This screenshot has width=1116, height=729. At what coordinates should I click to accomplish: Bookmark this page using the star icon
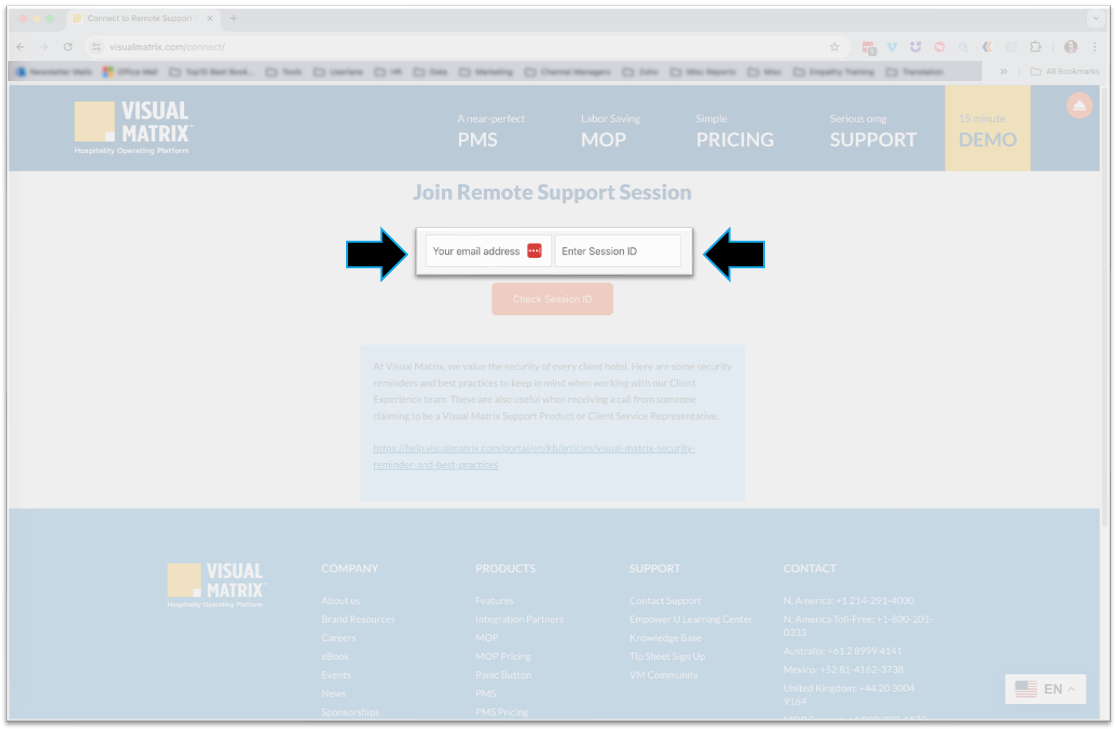[x=834, y=47]
